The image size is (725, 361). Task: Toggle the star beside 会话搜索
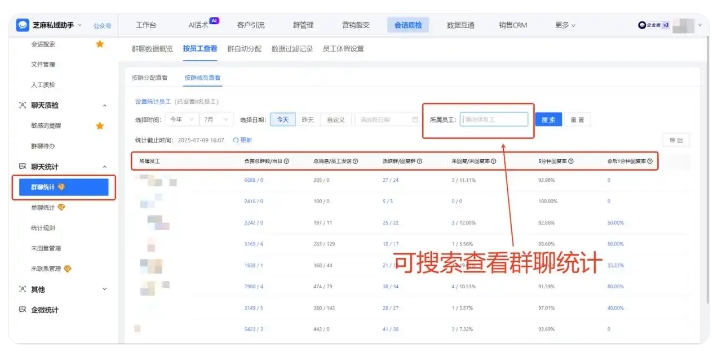pyautogui.click(x=99, y=44)
